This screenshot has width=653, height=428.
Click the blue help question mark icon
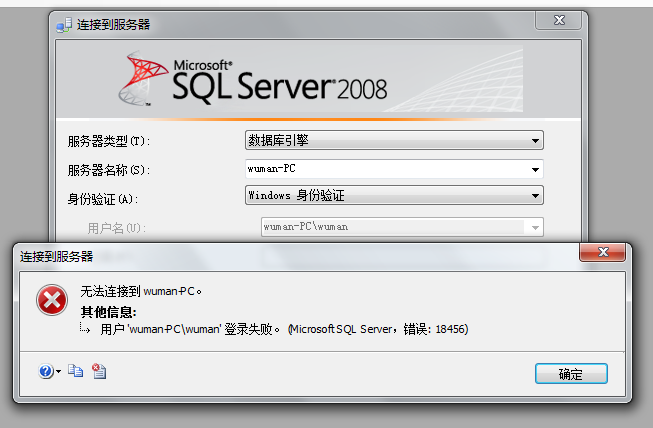pos(46,371)
